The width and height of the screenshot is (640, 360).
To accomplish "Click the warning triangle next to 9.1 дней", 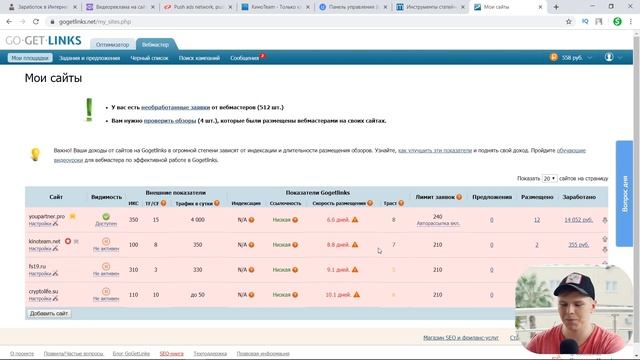I will click(x=355, y=269).
